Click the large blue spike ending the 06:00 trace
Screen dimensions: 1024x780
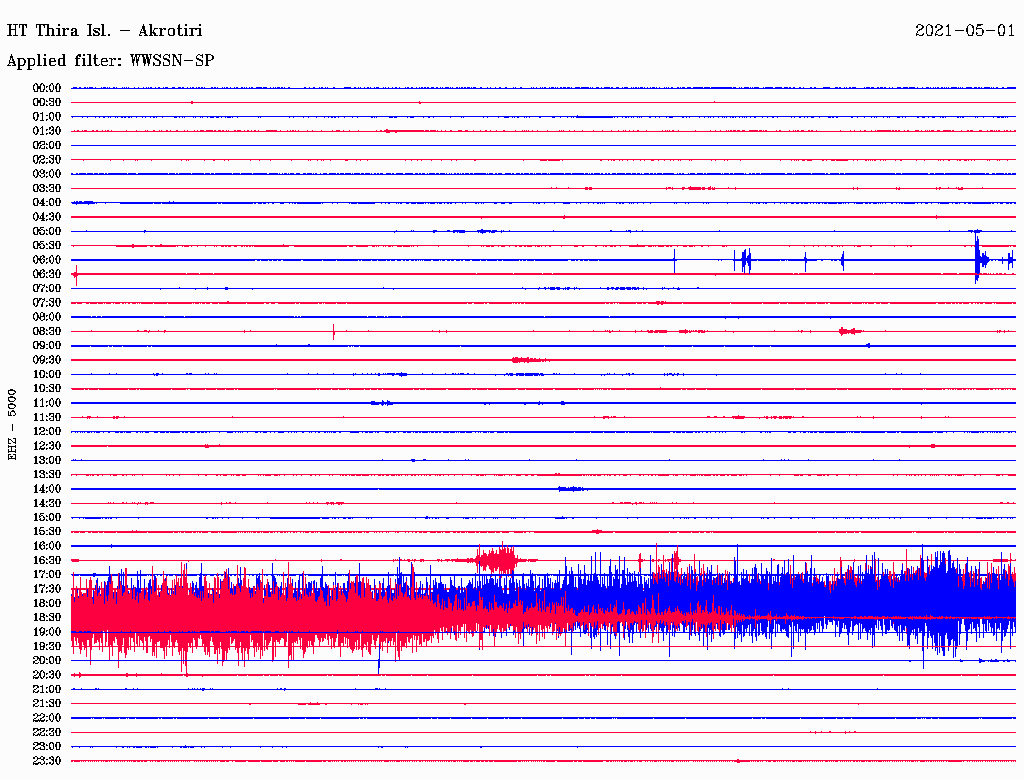(977, 258)
